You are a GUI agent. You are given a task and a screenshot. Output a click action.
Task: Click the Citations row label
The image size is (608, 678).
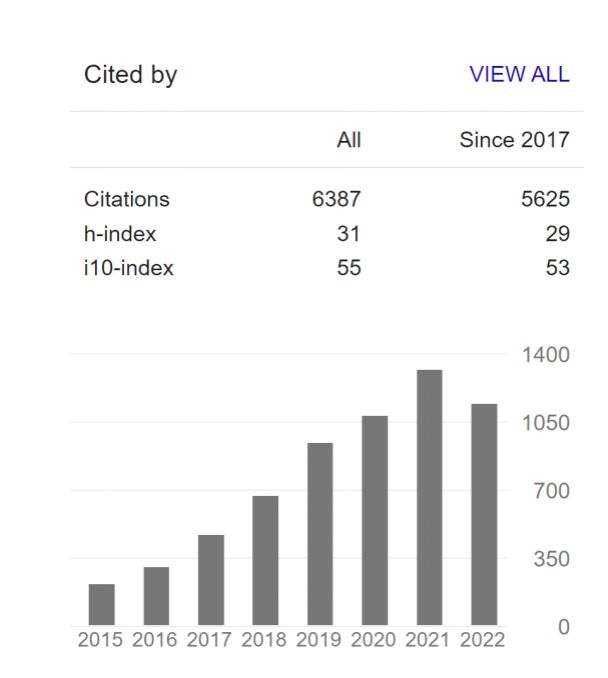pos(127,199)
